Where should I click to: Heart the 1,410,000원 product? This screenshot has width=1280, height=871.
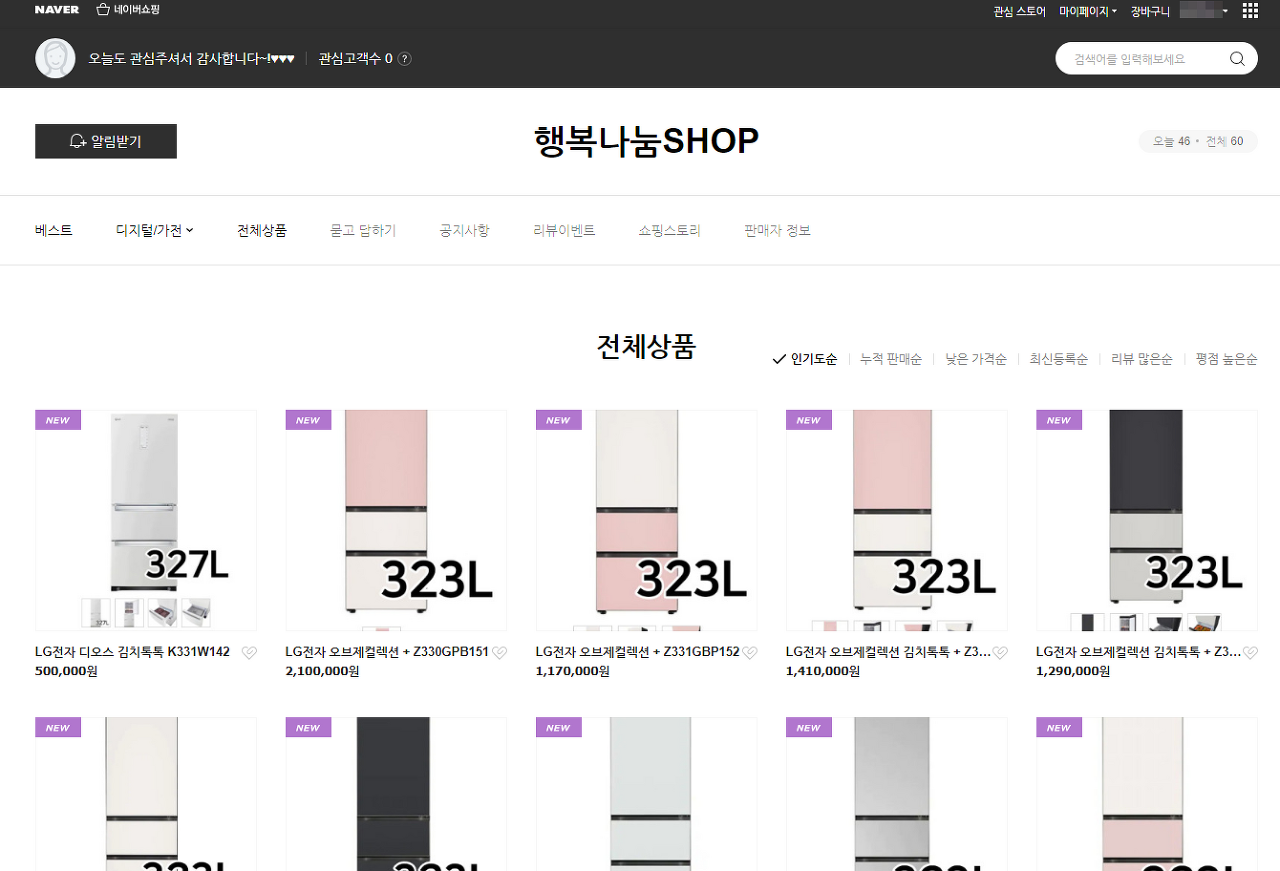click(x=999, y=653)
